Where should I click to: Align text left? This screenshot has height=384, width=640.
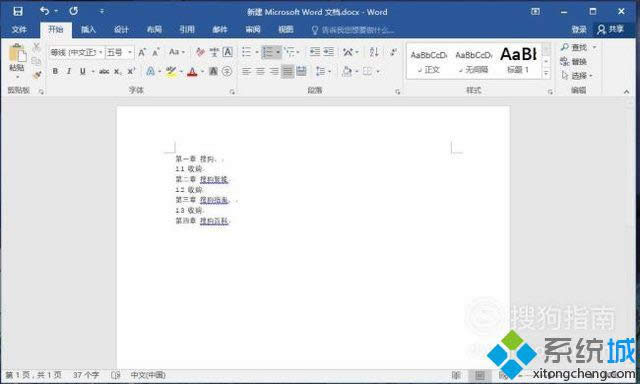point(246,71)
